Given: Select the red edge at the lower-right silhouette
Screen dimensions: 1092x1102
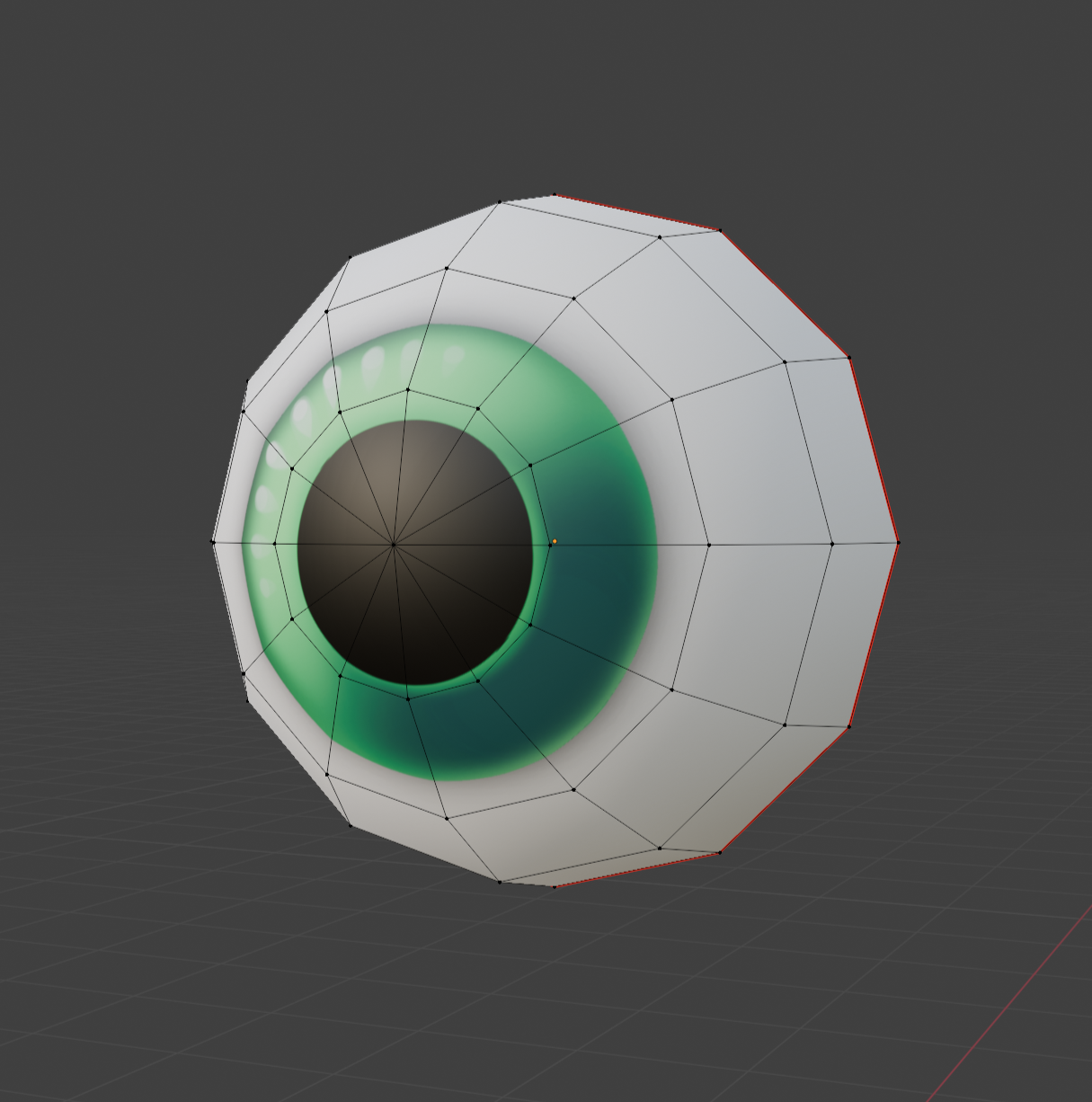Looking at the screenshot, I should 786,789.
